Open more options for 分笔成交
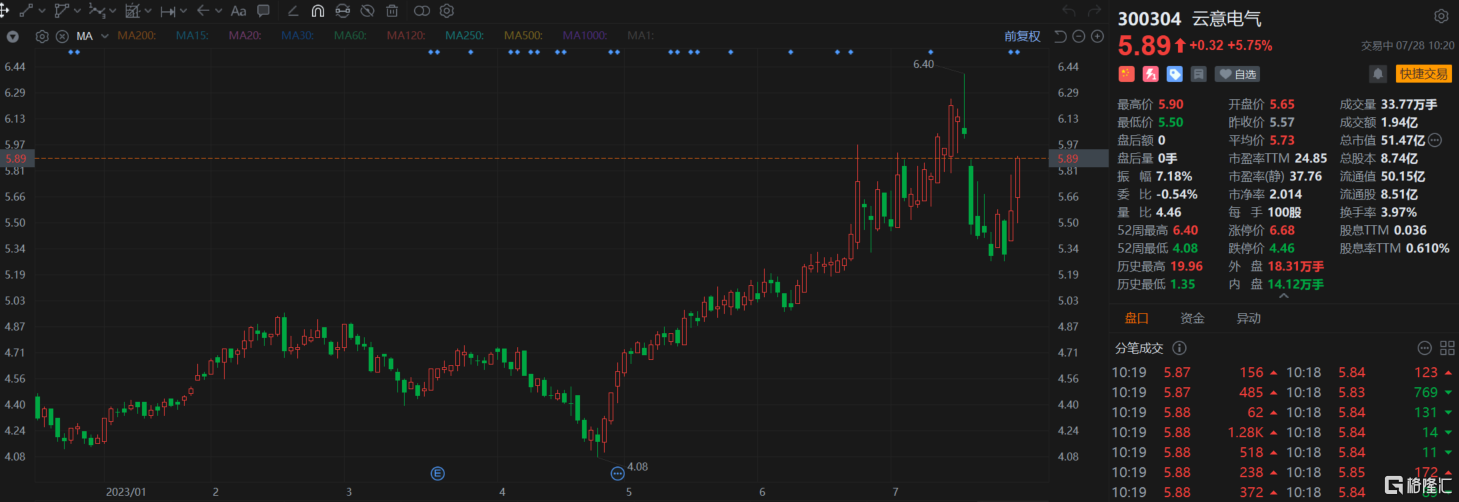1459x502 pixels. 1425,348
